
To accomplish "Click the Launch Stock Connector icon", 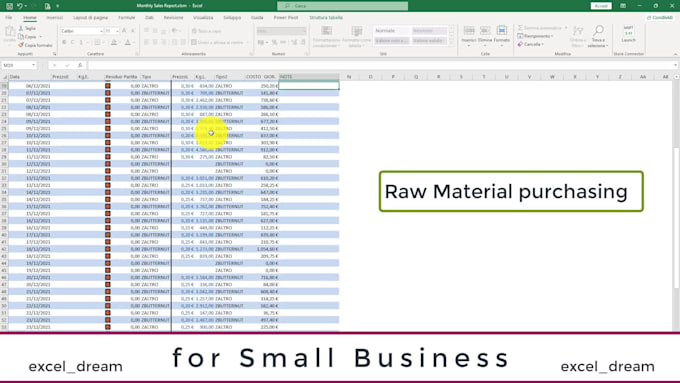I will click(x=628, y=31).
